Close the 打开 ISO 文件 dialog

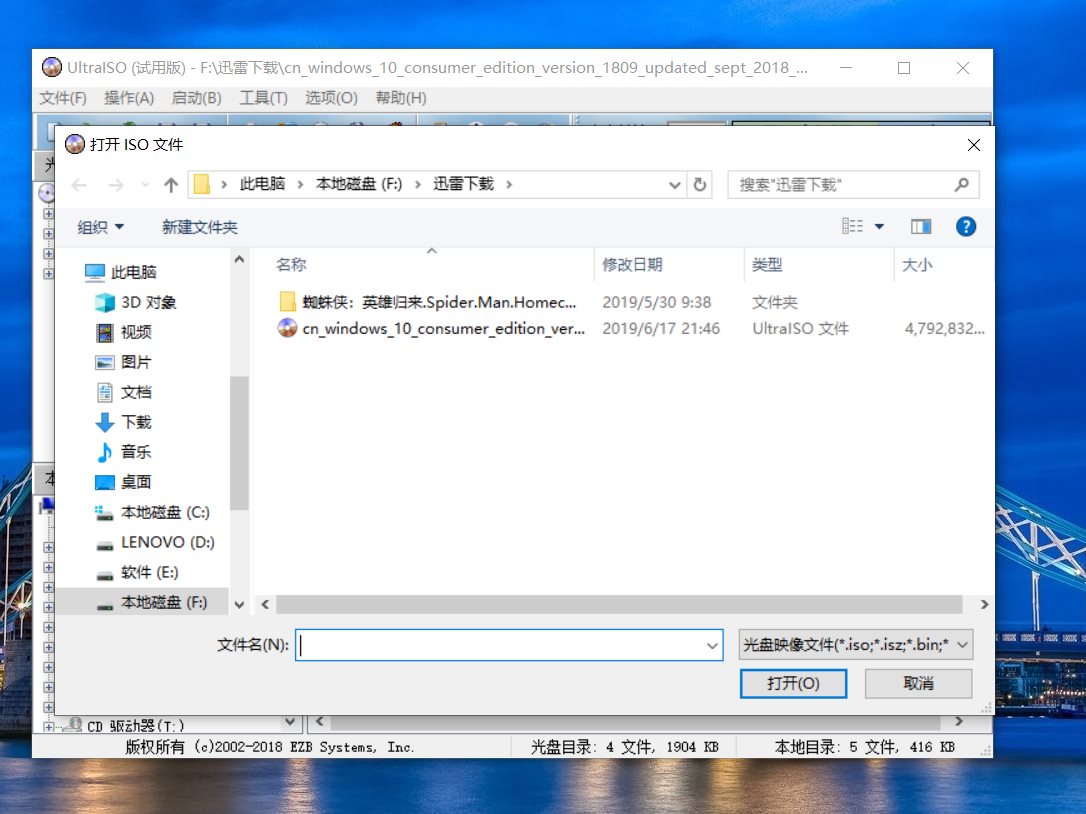pos(974,145)
